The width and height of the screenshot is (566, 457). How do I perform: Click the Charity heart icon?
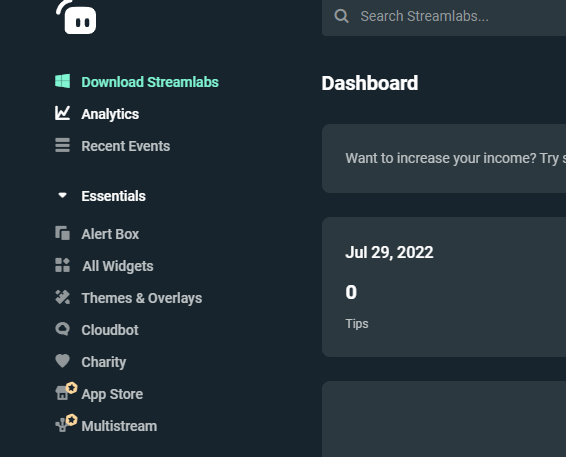[62, 361]
